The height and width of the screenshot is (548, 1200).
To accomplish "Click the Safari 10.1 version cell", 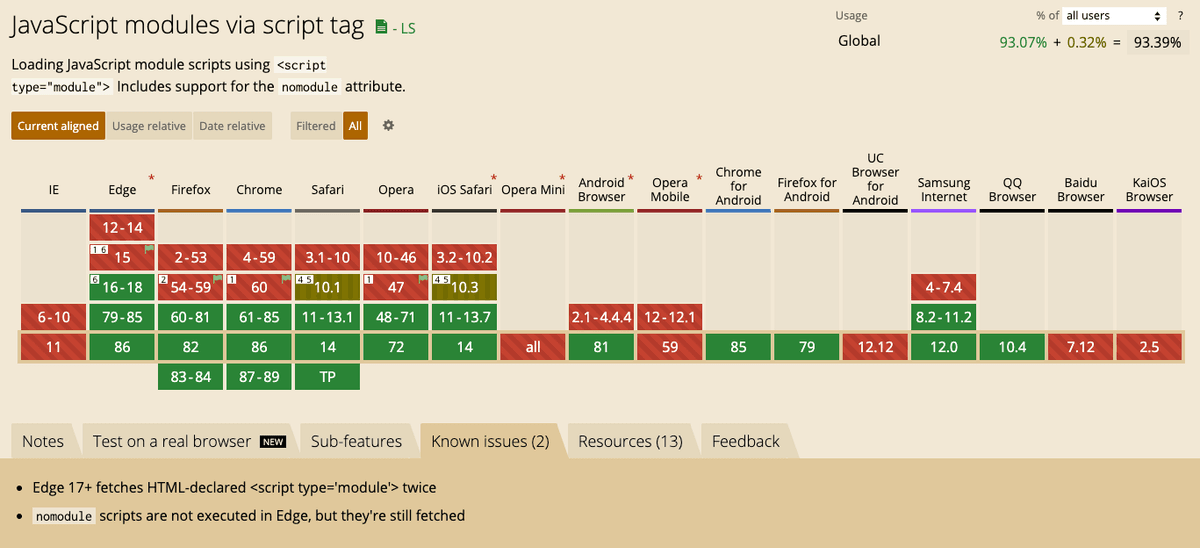I will (328, 287).
